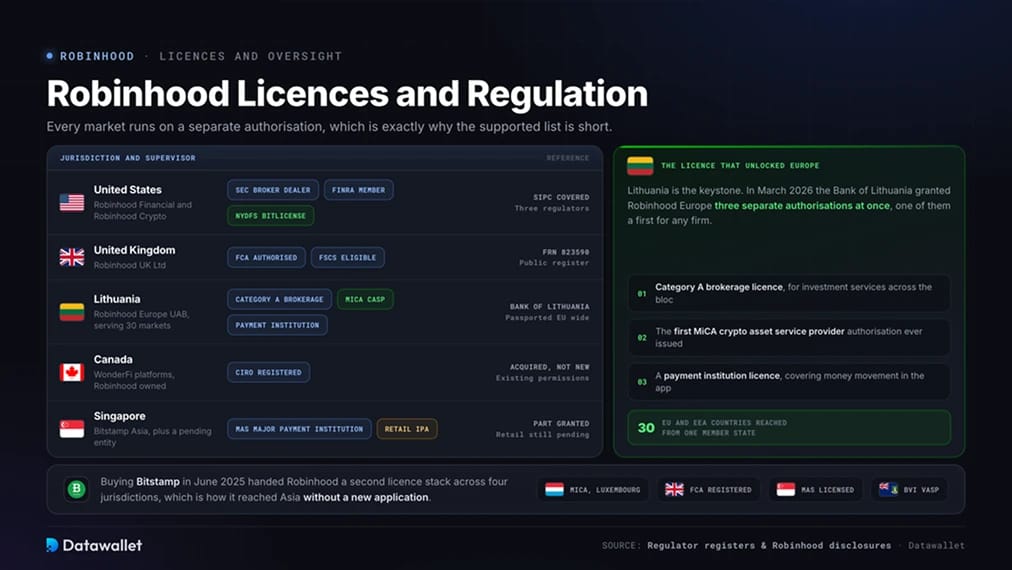
Task: Click the BVI VASP chip
Action: pyautogui.click(x=909, y=489)
